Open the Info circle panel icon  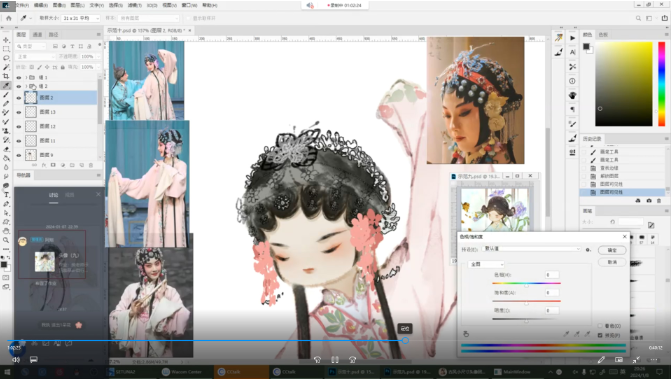(x=573, y=81)
